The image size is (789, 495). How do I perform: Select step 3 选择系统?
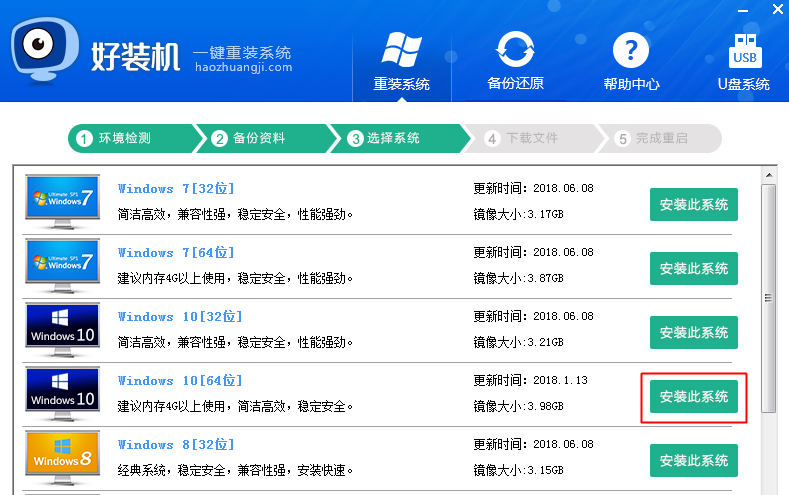pyautogui.click(x=399, y=138)
